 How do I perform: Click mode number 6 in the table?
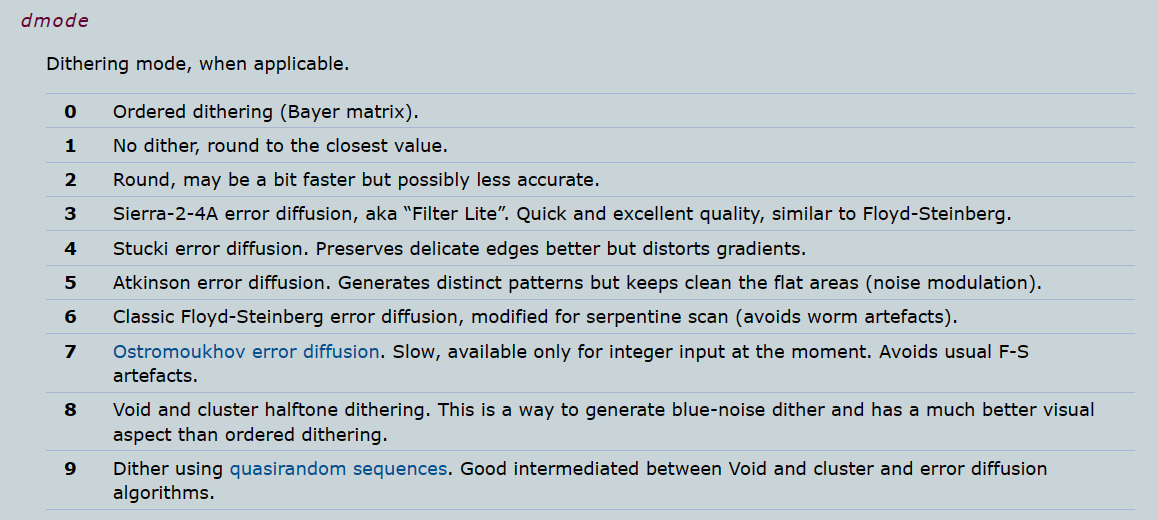point(70,317)
